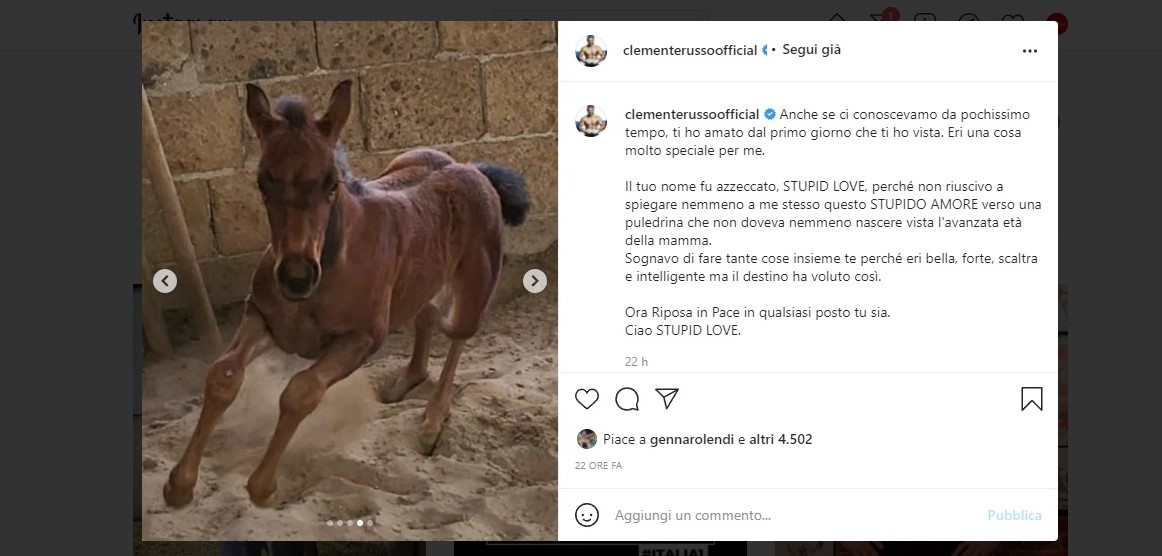This screenshot has height=556, width=1162.
Task: Go to the previous photo in carousel
Action: pyautogui.click(x=165, y=281)
